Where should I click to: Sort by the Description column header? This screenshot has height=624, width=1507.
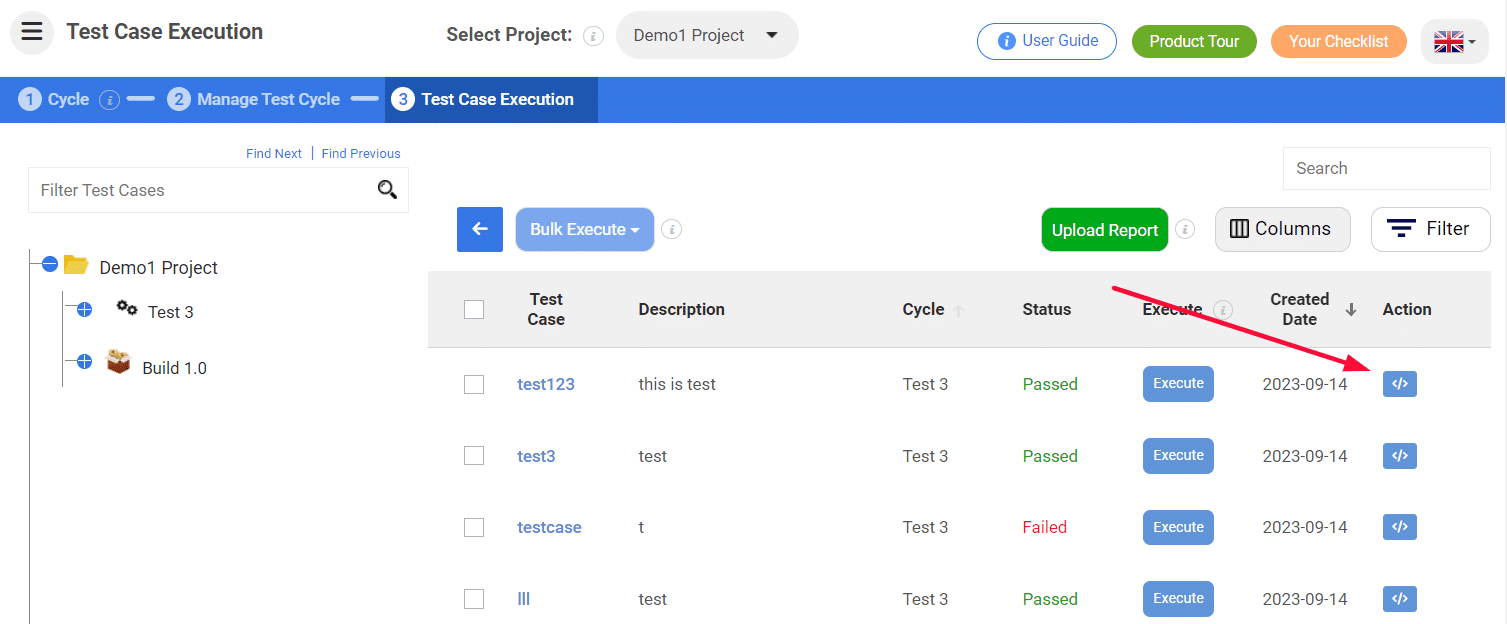[681, 309]
